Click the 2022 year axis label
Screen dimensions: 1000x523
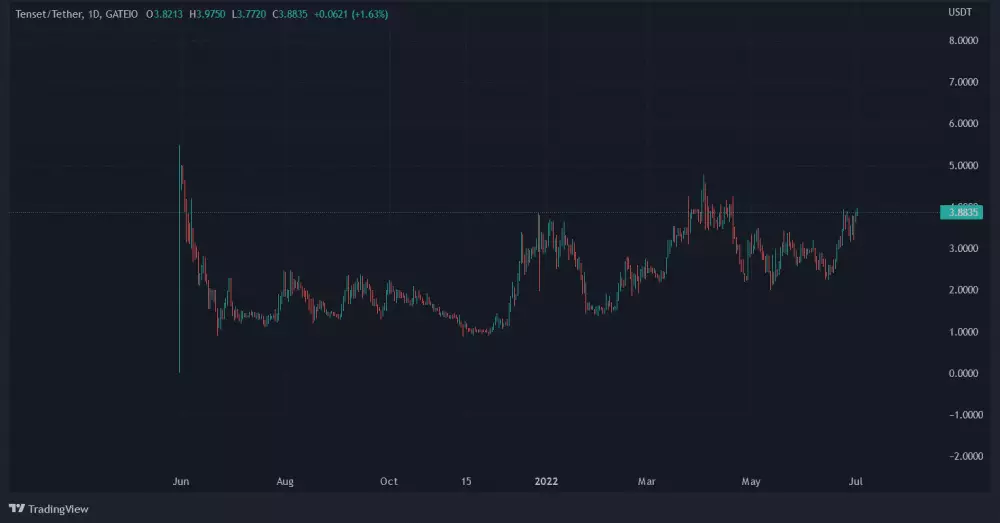click(x=546, y=482)
